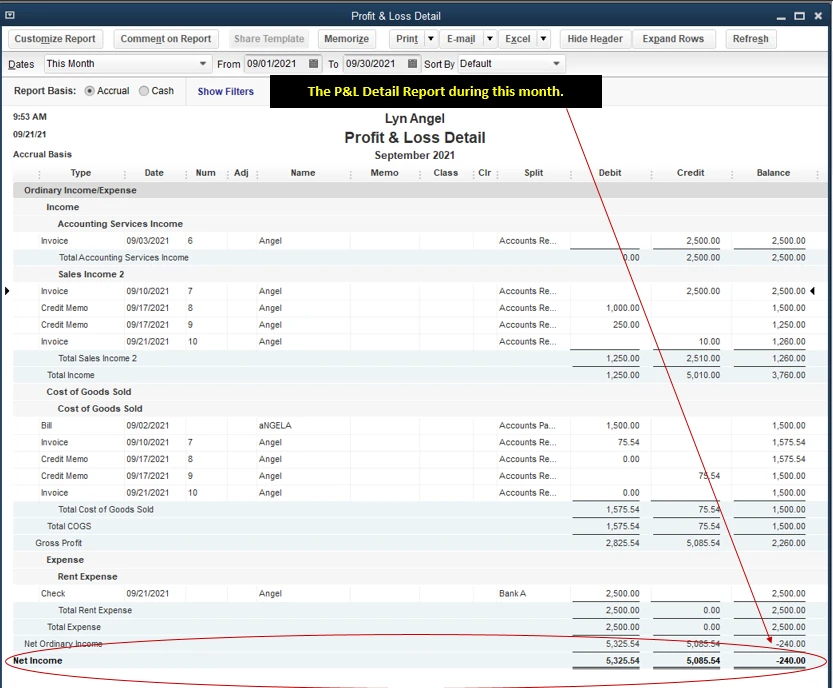Click Comment on Report
833x688 pixels.
[166, 39]
